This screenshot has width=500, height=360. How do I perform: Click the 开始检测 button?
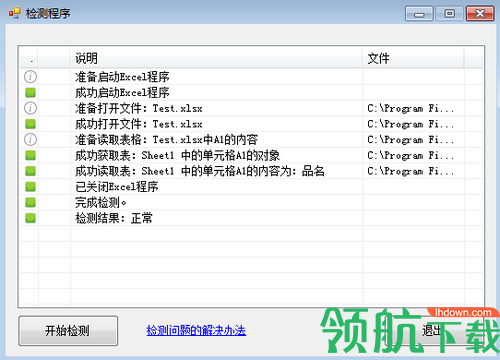(x=68, y=331)
